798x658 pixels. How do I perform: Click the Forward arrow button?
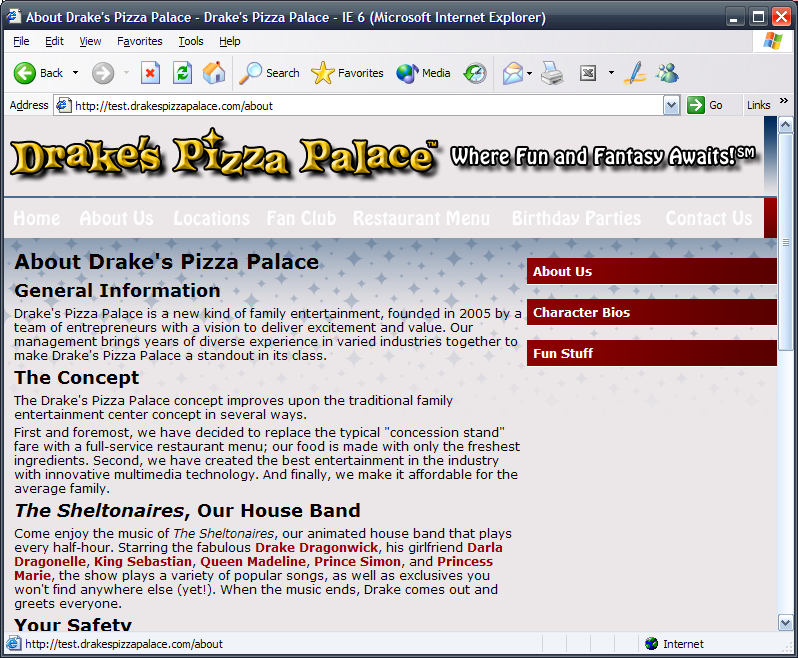tap(102, 73)
